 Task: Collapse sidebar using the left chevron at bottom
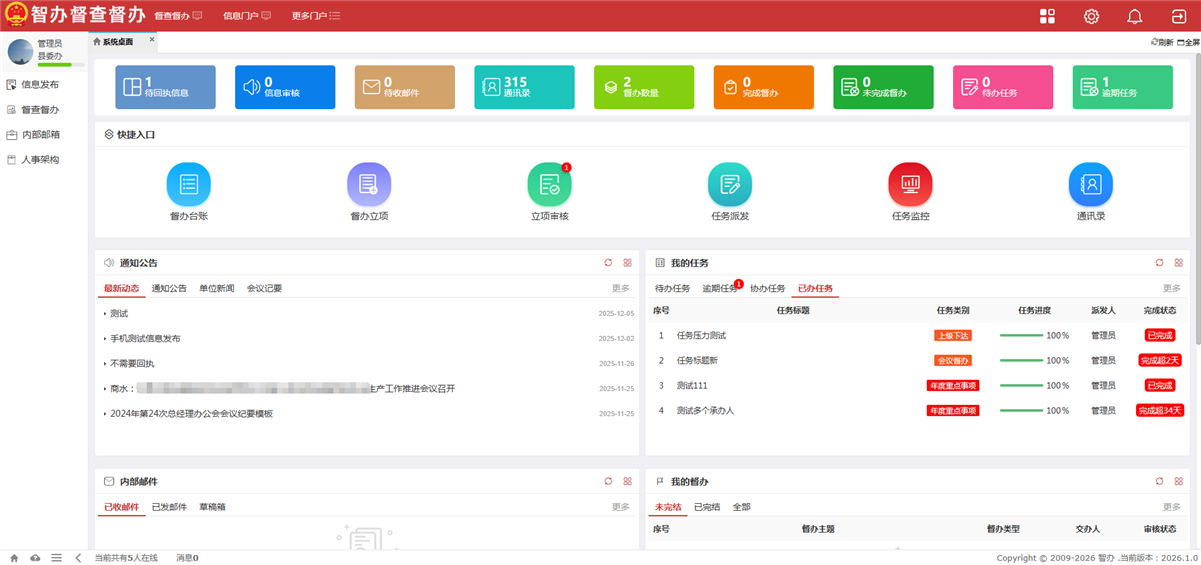tap(78, 558)
